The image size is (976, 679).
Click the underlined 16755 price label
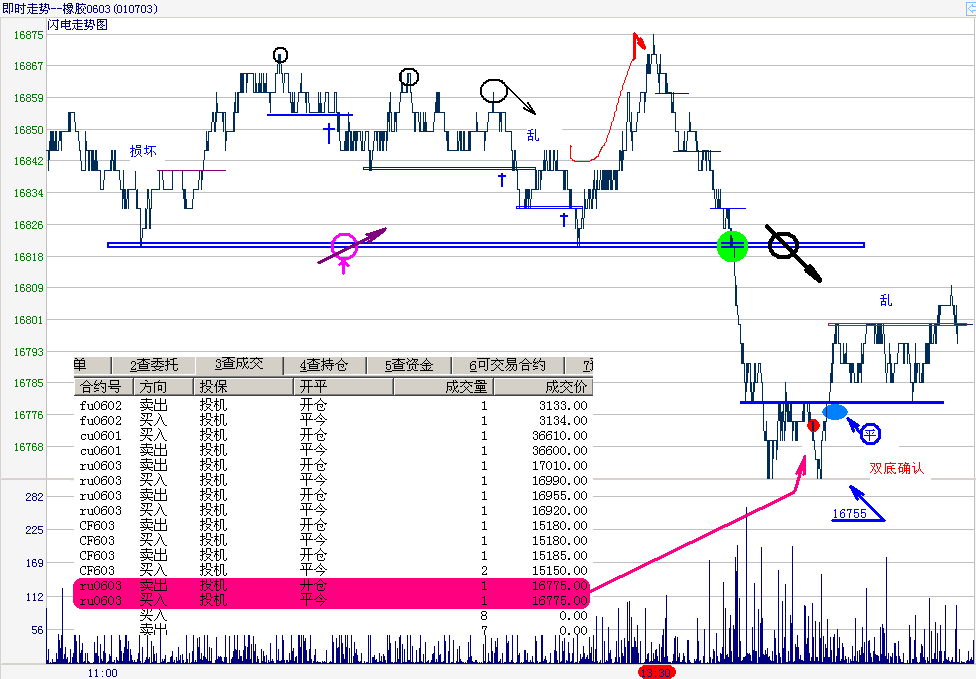pos(849,514)
